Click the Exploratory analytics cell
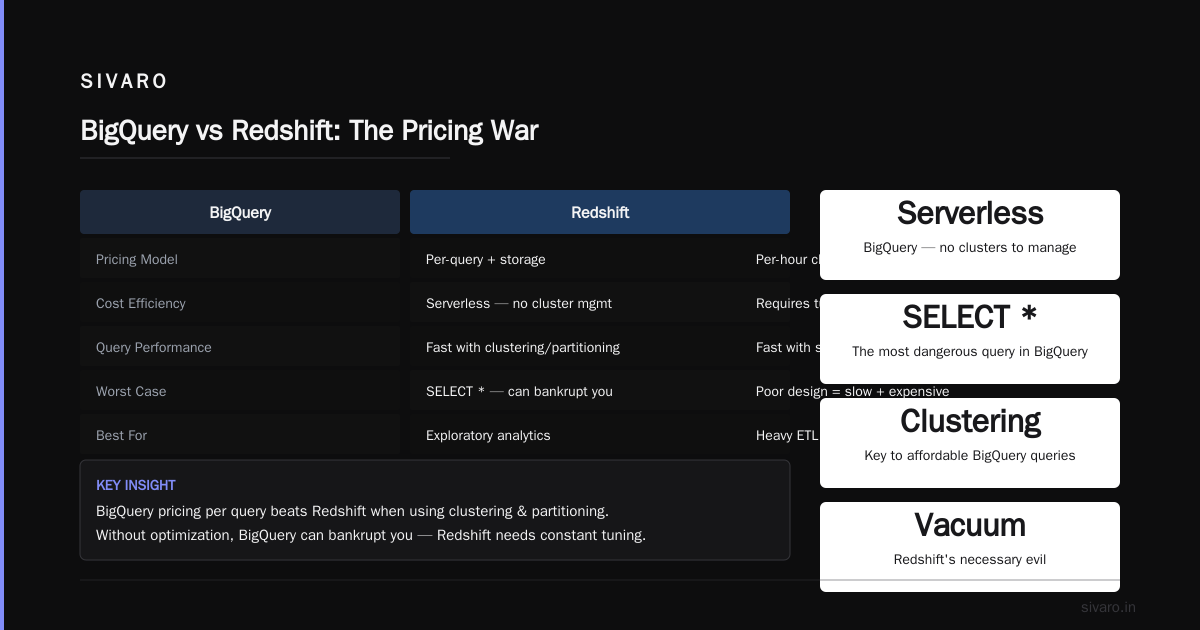The width and height of the screenshot is (1200, 630). pyautogui.click(x=488, y=435)
